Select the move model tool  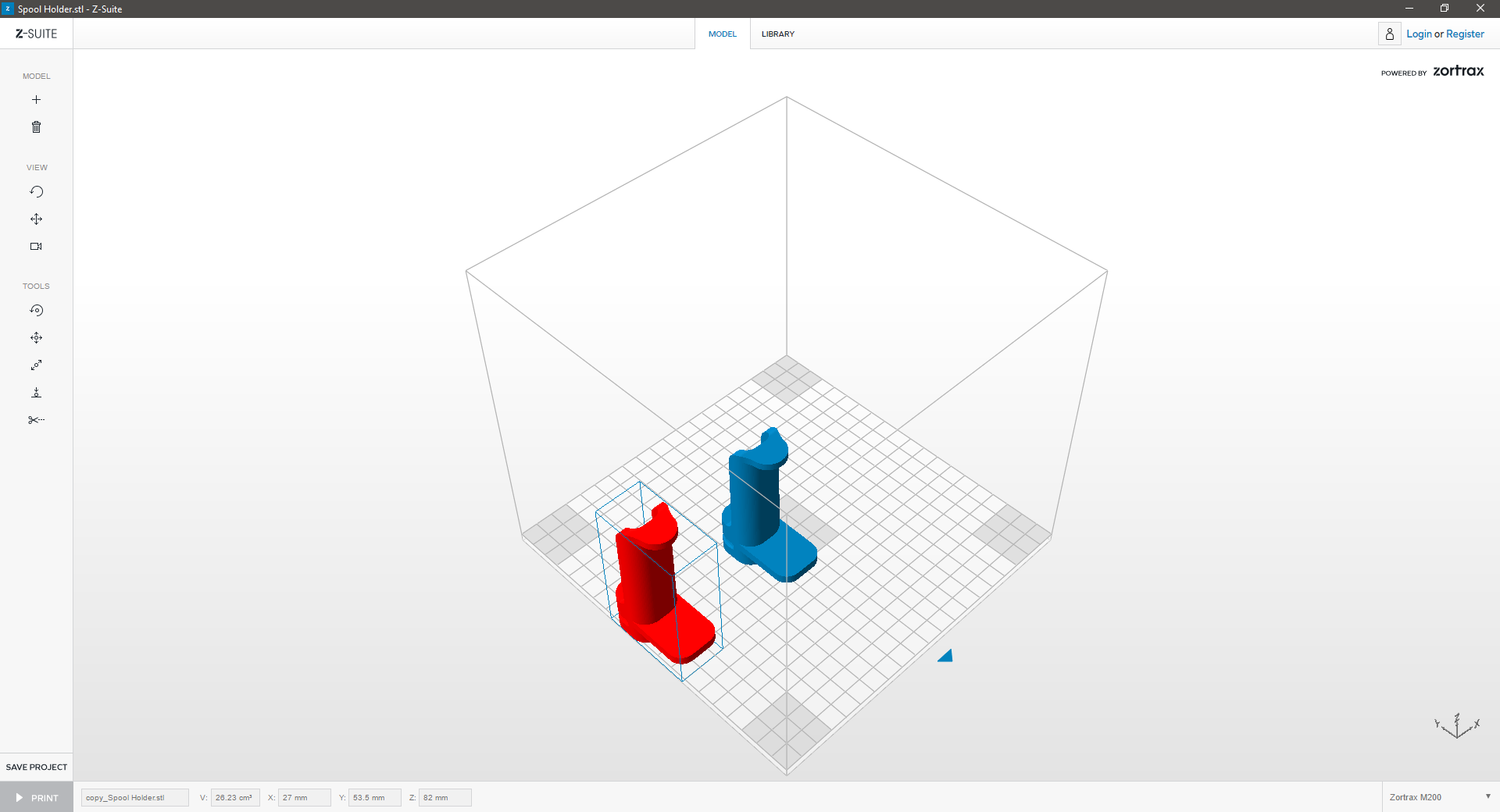tap(36, 338)
